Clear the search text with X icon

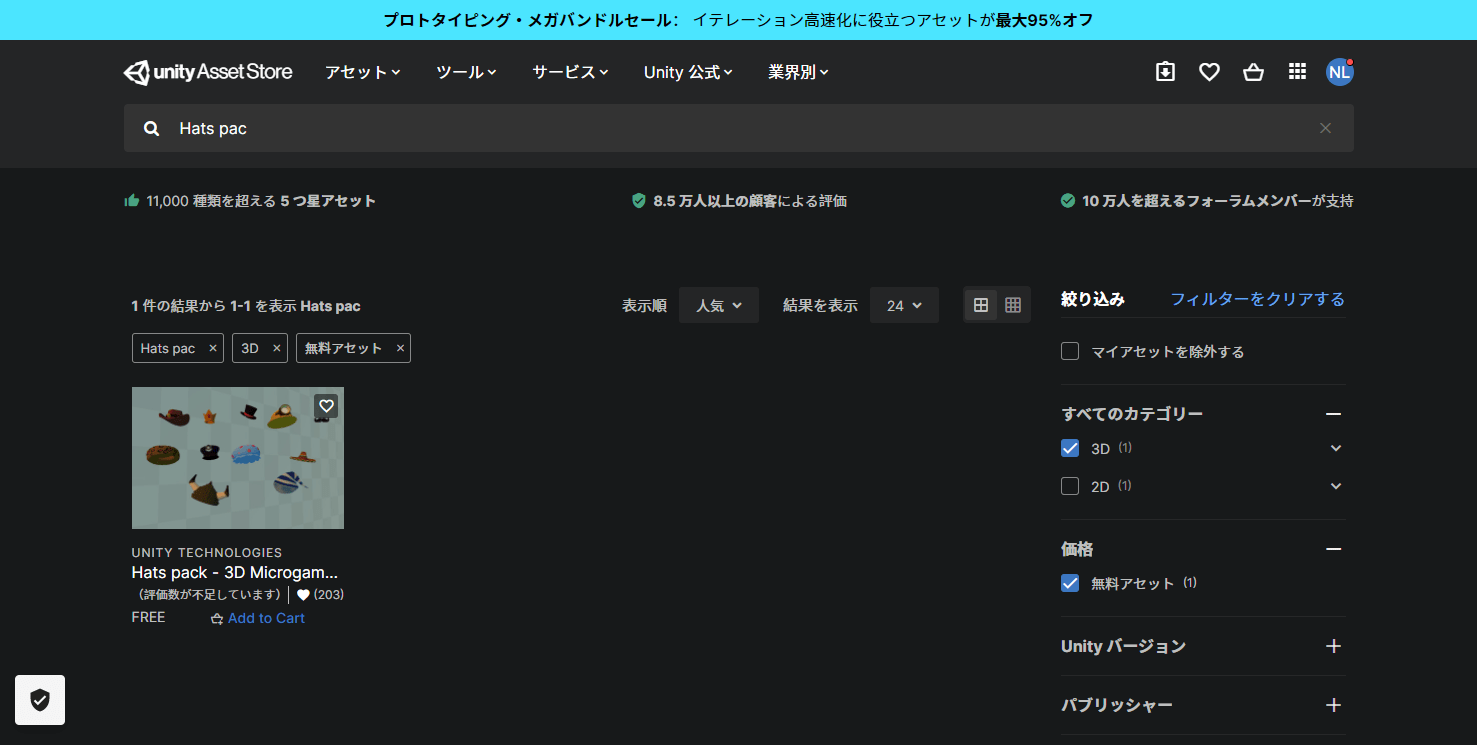[1325, 128]
